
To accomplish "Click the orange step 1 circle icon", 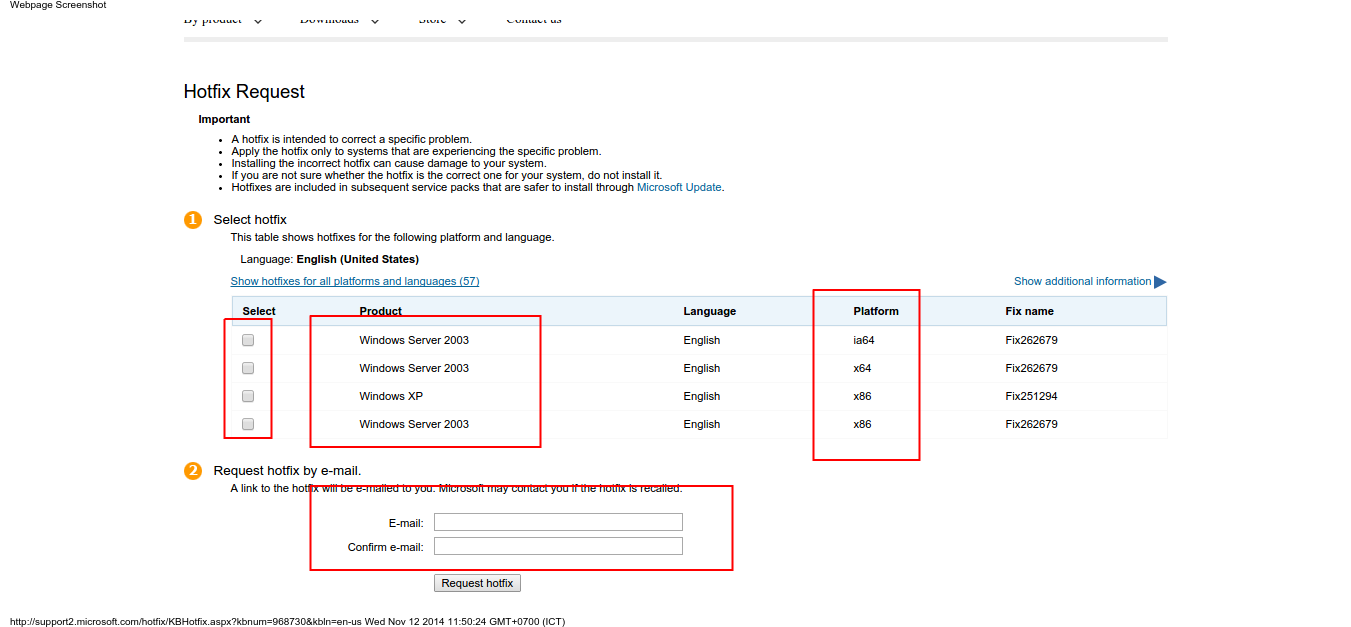I will [193, 220].
